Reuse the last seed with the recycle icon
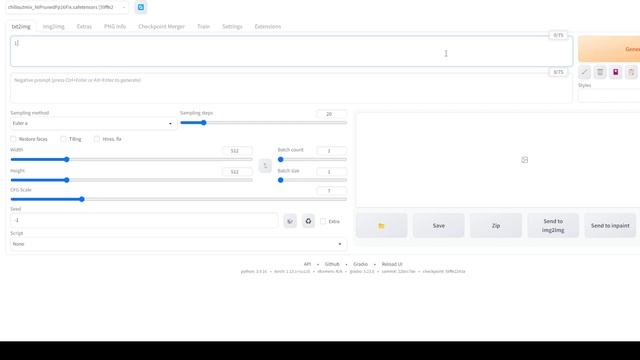Image resolution: width=640 pixels, height=360 pixels. click(x=308, y=221)
